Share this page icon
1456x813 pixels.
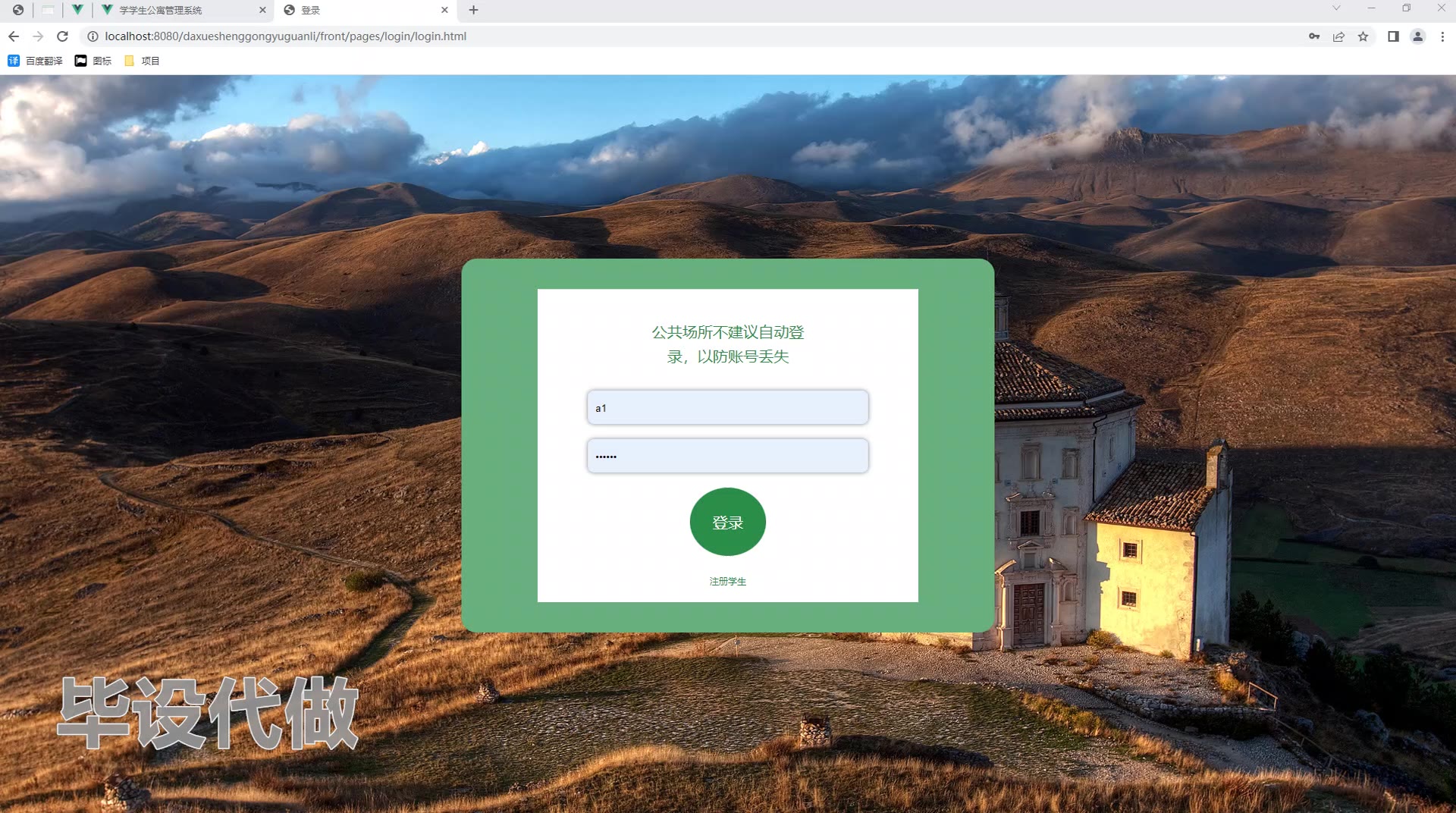1338,36
